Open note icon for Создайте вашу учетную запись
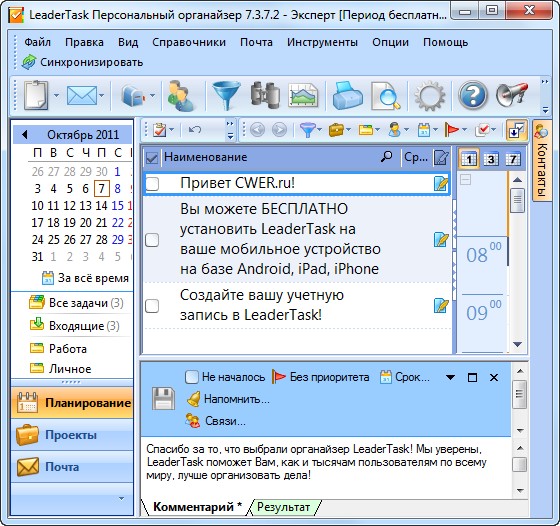The width and height of the screenshot is (560, 526). click(441, 306)
